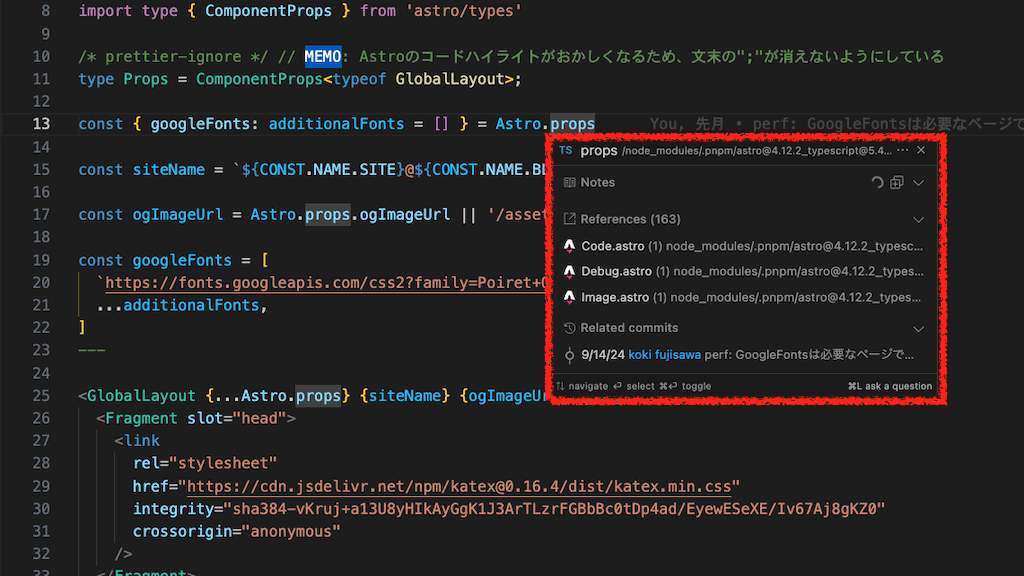
Task: Open the three-dot more options menu
Action: pos(903,150)
